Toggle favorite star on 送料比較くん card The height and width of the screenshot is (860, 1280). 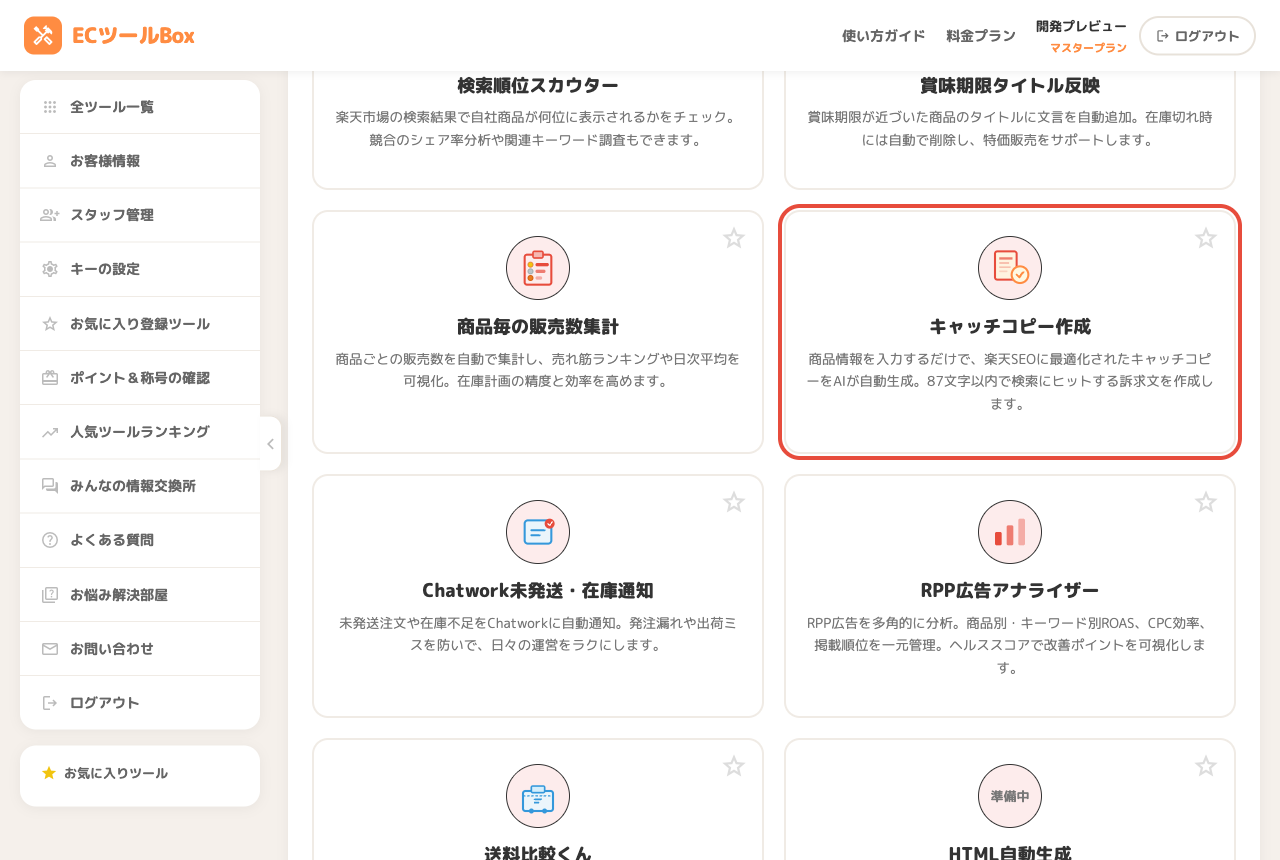point(734,766)
